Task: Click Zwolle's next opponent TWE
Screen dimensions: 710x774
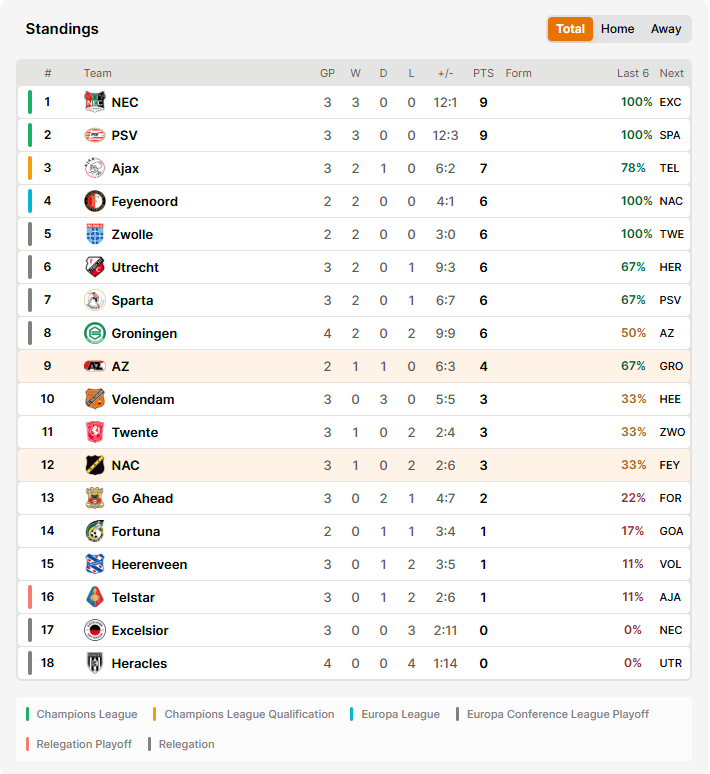Action: pos(671,234)
